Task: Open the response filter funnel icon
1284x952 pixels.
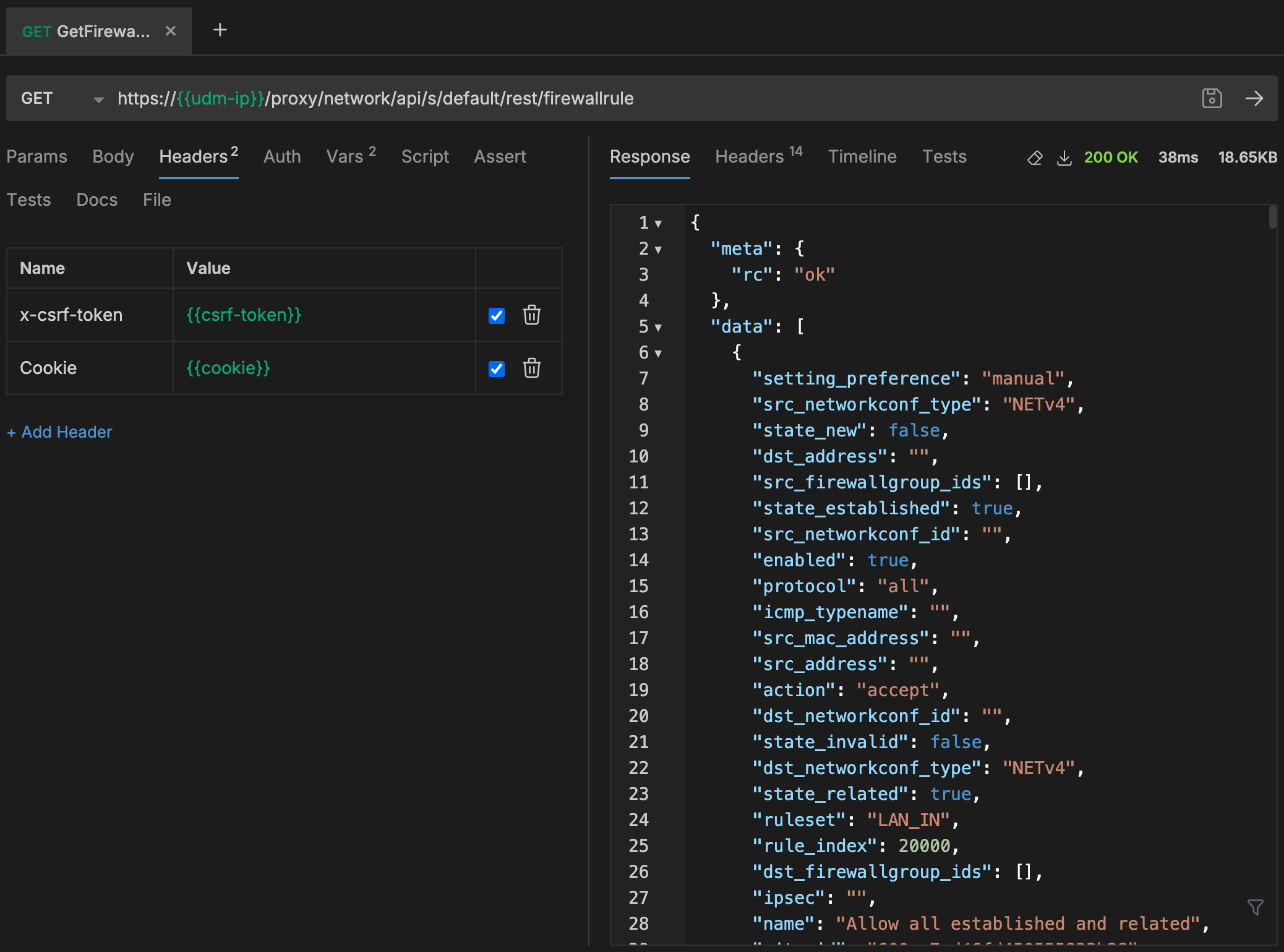Action: coord(1255,907)
